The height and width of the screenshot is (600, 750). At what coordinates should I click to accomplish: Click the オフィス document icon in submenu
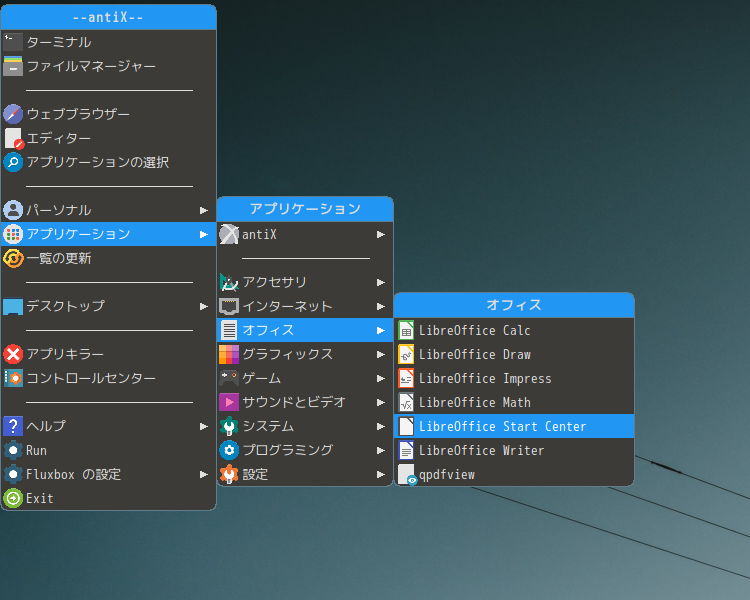[x=229, y=330]
